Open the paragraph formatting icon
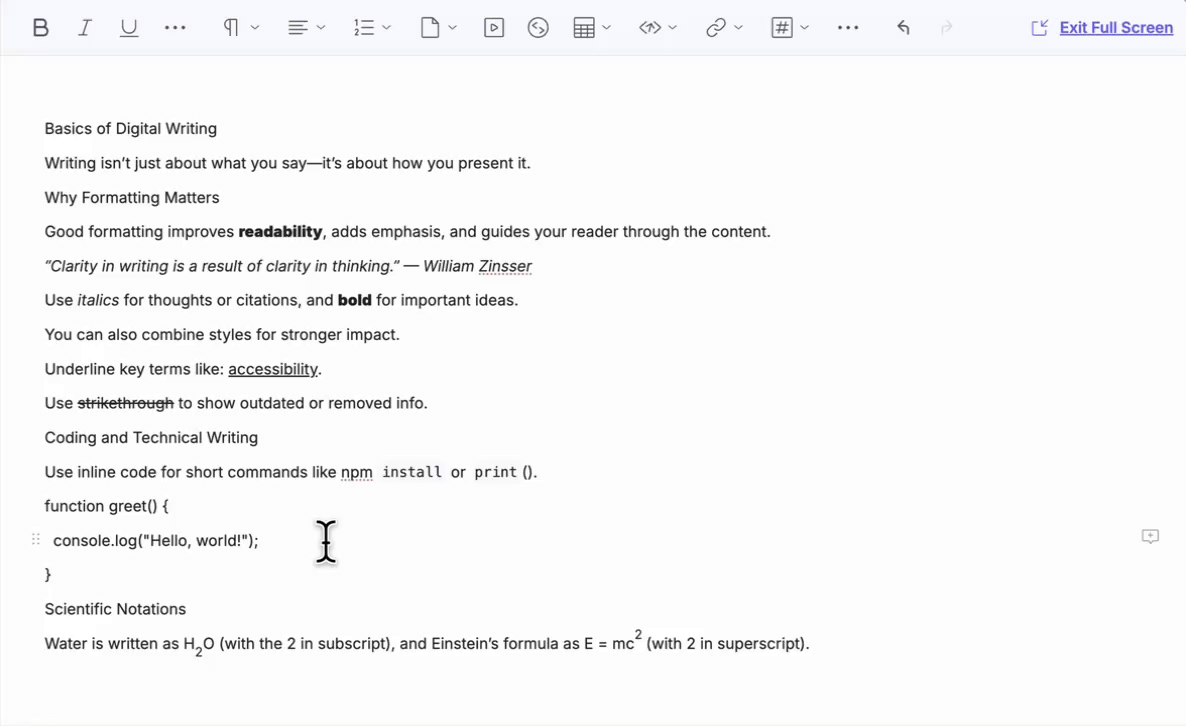This screenshot has width=1186, height=726. point(232,27)
